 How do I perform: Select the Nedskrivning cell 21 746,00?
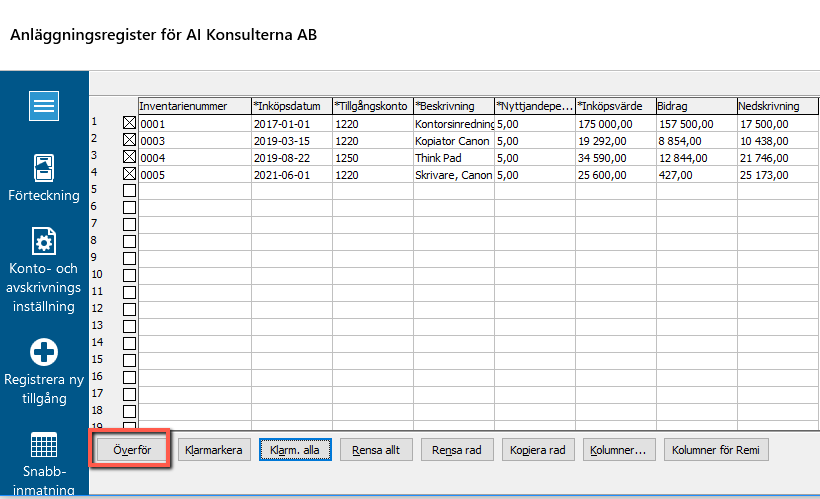pos(778,158)
